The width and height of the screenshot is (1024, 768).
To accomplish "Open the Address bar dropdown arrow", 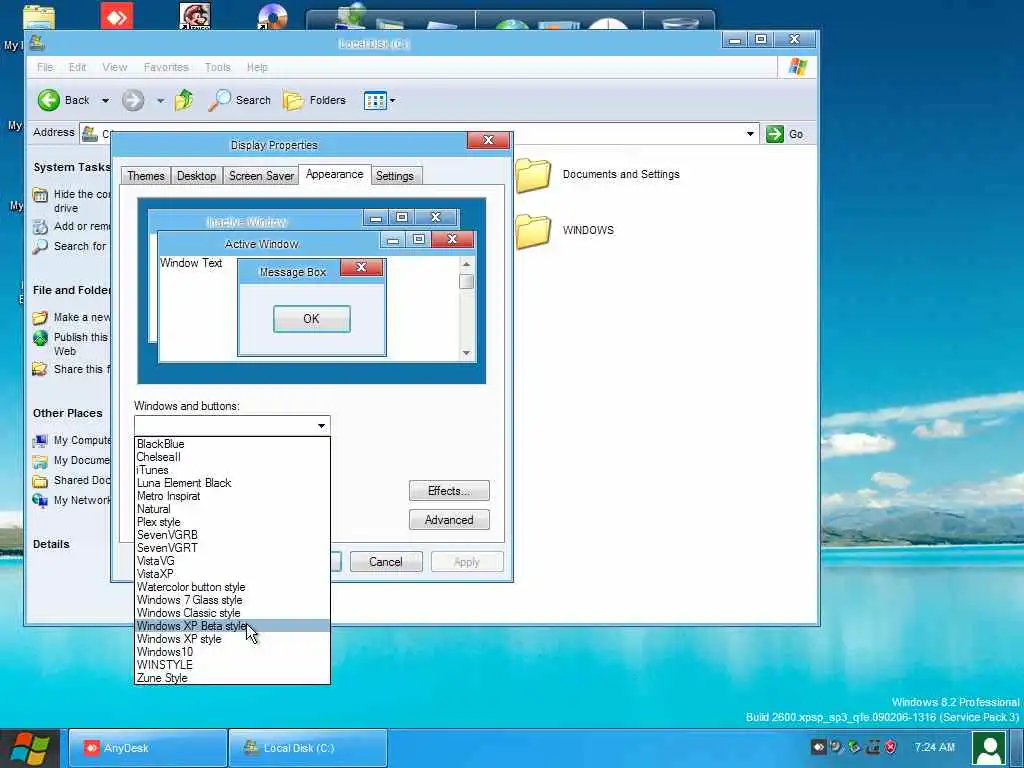I will coord(750,134).
